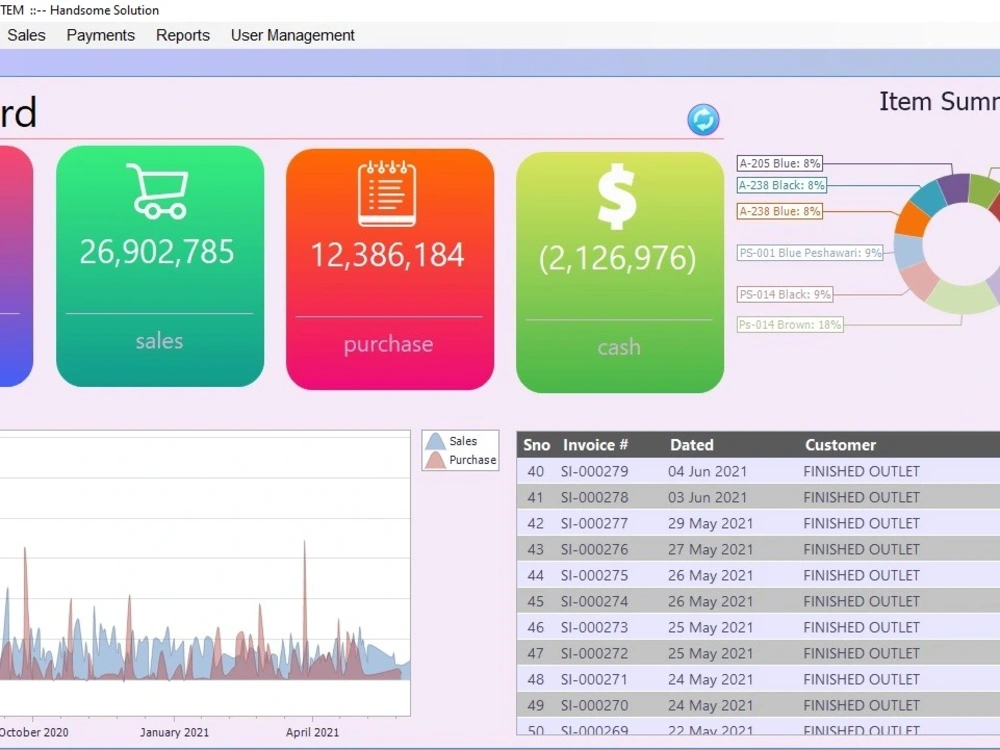Click FINISHED OUTLET in row 49
1000x750 pixels.
pos(862,705)
